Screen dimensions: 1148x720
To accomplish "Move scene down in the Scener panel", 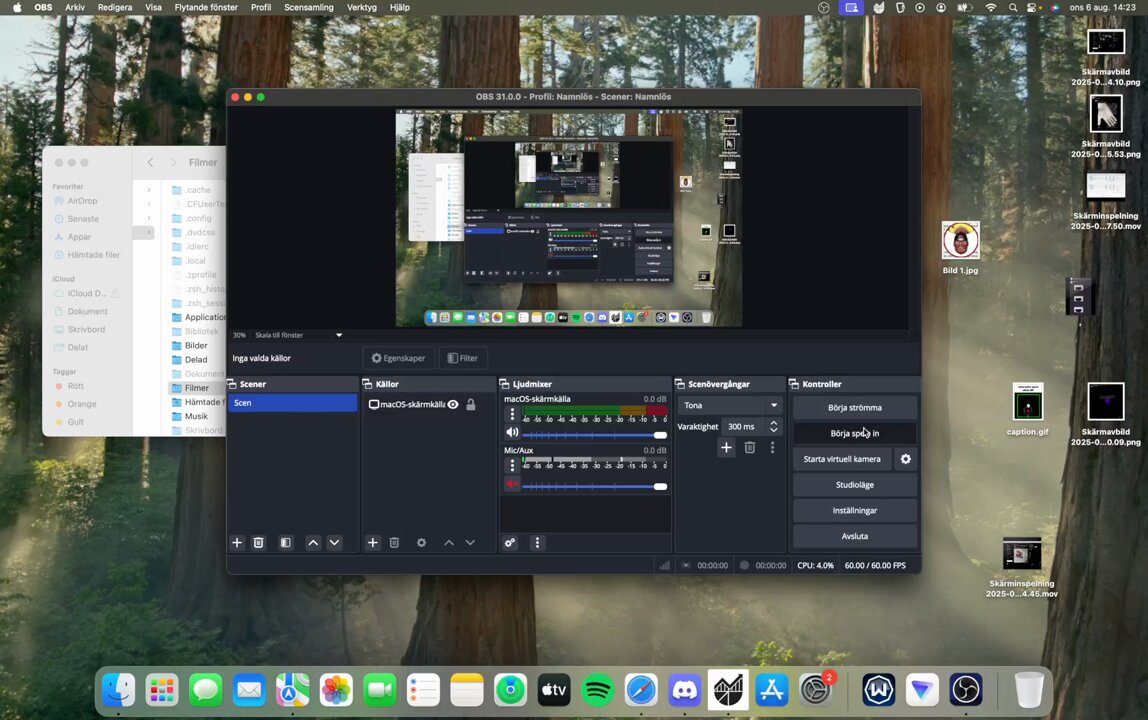I will (335, 543).
